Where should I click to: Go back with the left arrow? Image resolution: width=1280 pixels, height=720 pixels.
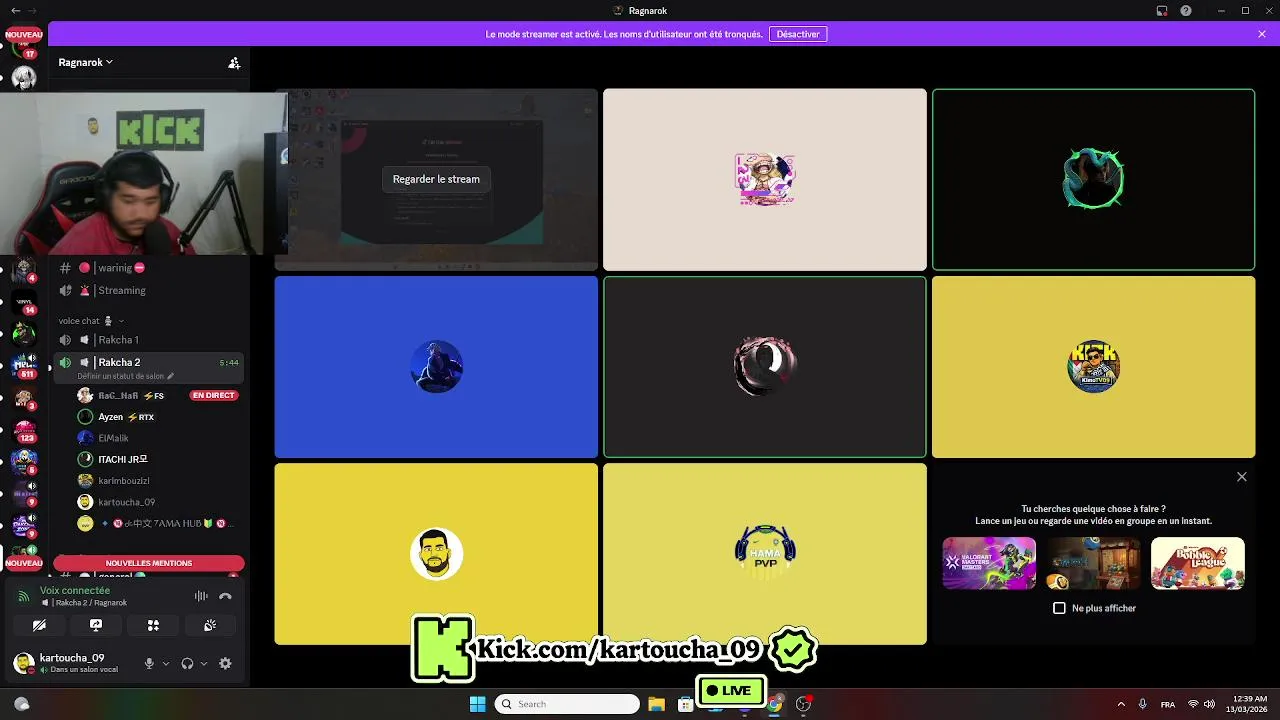tap(15, 10)
